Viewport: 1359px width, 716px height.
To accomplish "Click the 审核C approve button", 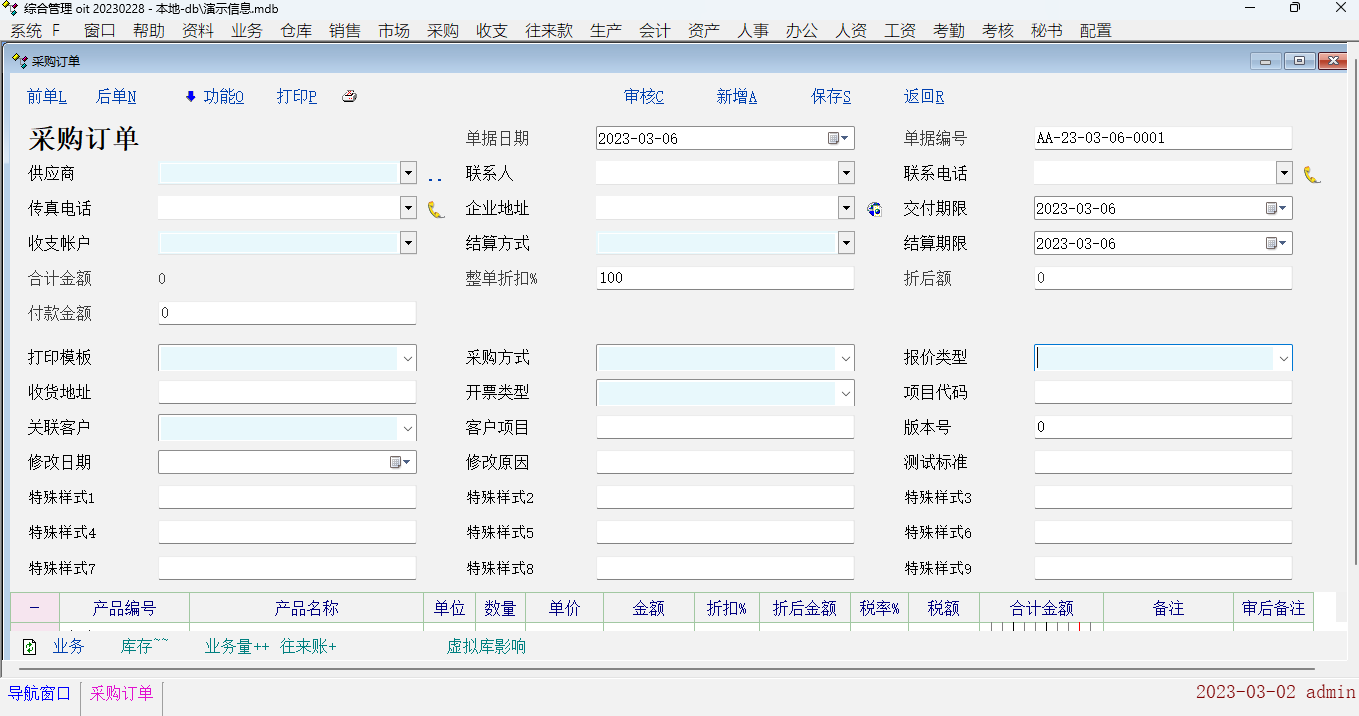I will (x=644, y=97).
